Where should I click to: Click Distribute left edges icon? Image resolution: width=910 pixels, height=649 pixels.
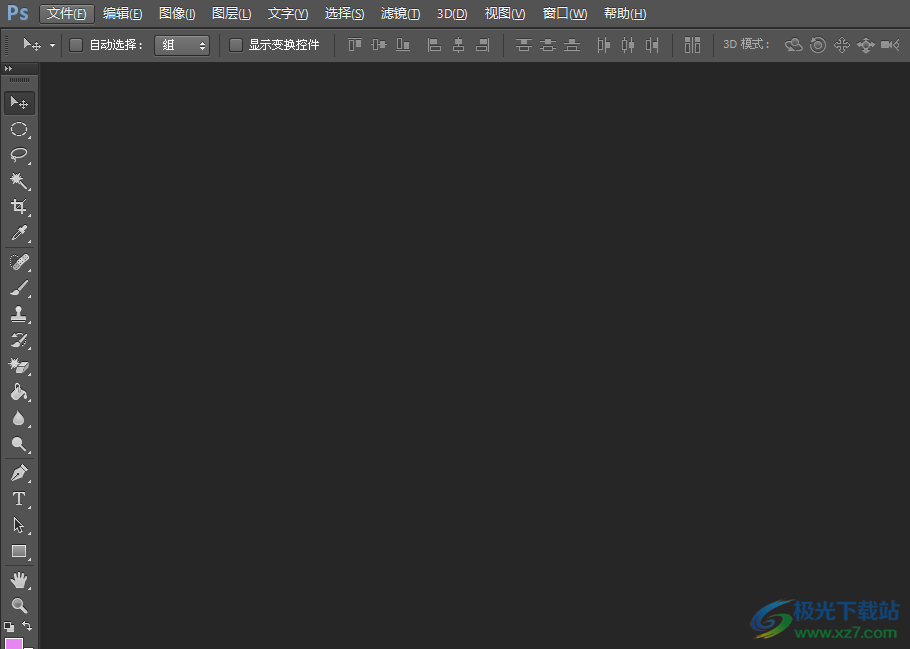point(604,45)
